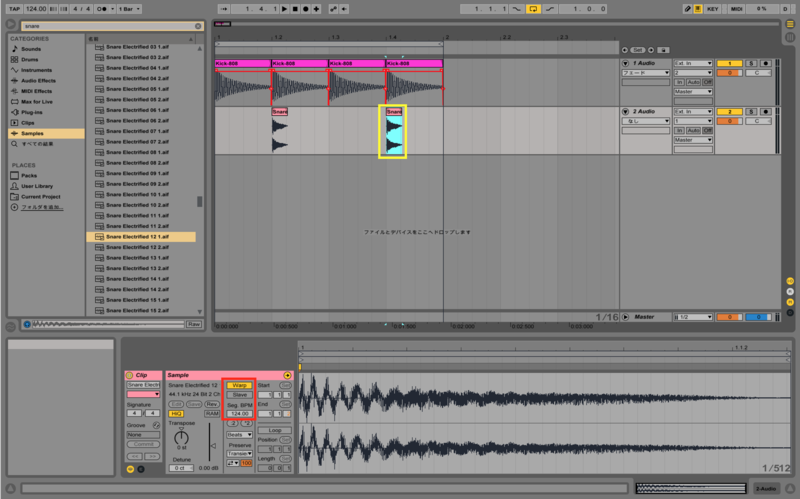Click the Stop button in the transport
The height and width of the screenshot is (499, 800).
(x=295, y=9)
